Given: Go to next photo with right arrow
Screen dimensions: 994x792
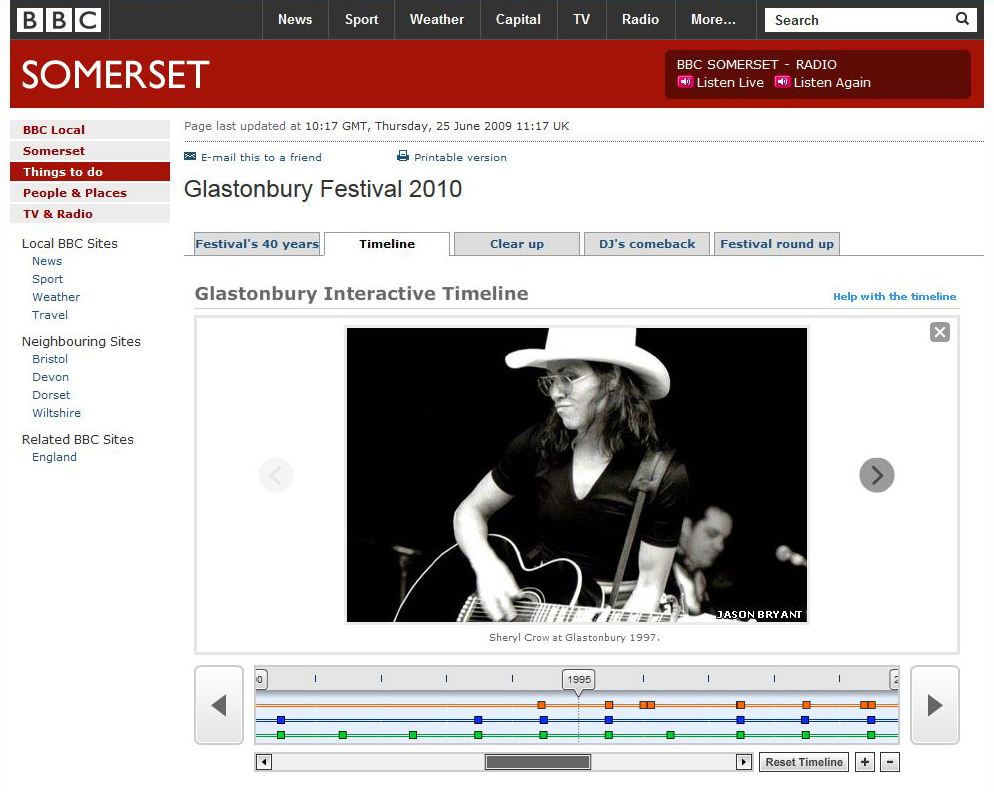Looking at the screenshot, I should pyautogui.click(x=876, y=475).
